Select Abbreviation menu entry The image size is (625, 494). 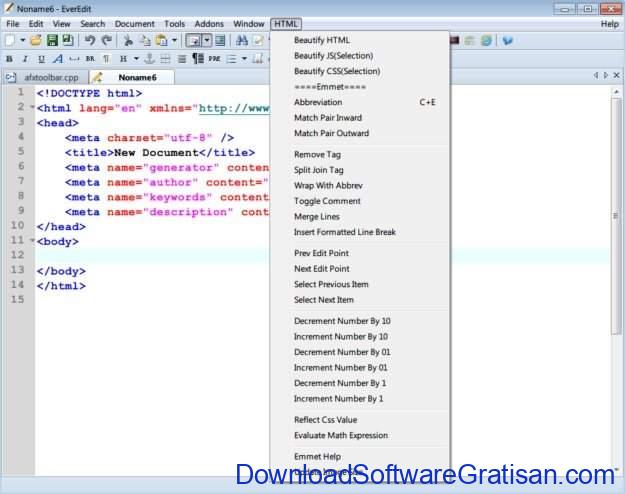pos(360,102)
